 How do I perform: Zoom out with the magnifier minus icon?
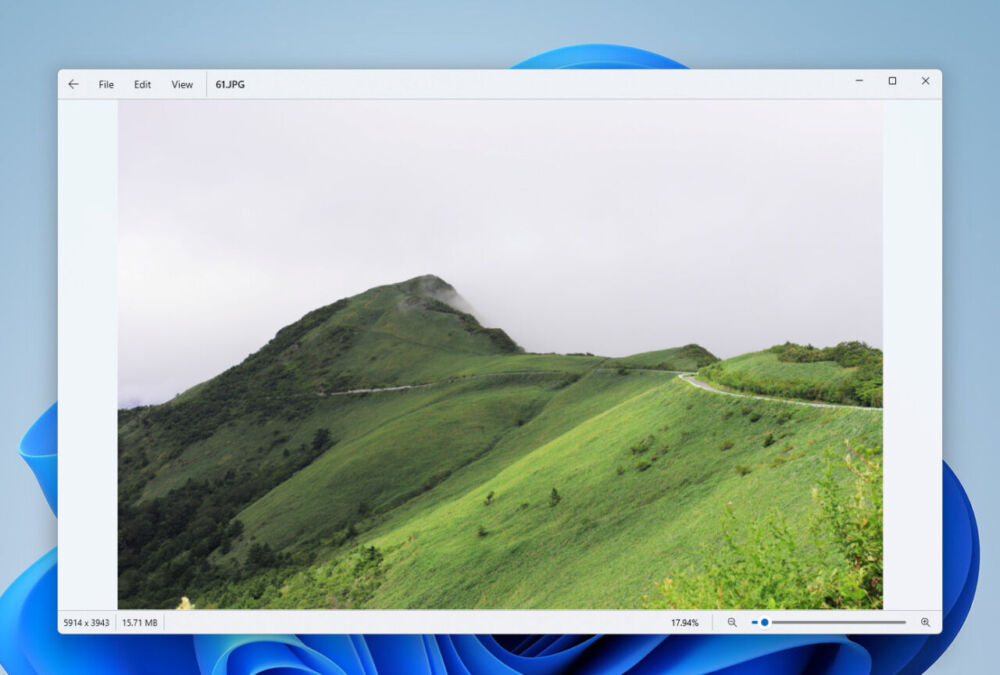(734, 622)
